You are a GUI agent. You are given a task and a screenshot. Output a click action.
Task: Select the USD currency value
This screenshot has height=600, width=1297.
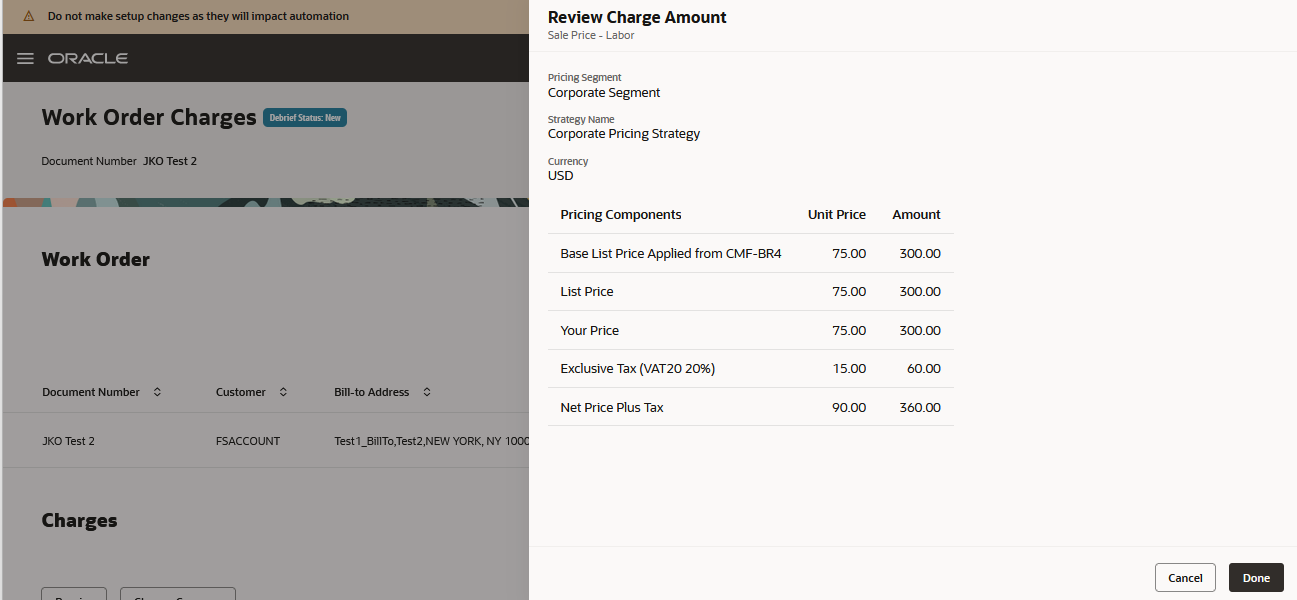click(x=561, y=176)
